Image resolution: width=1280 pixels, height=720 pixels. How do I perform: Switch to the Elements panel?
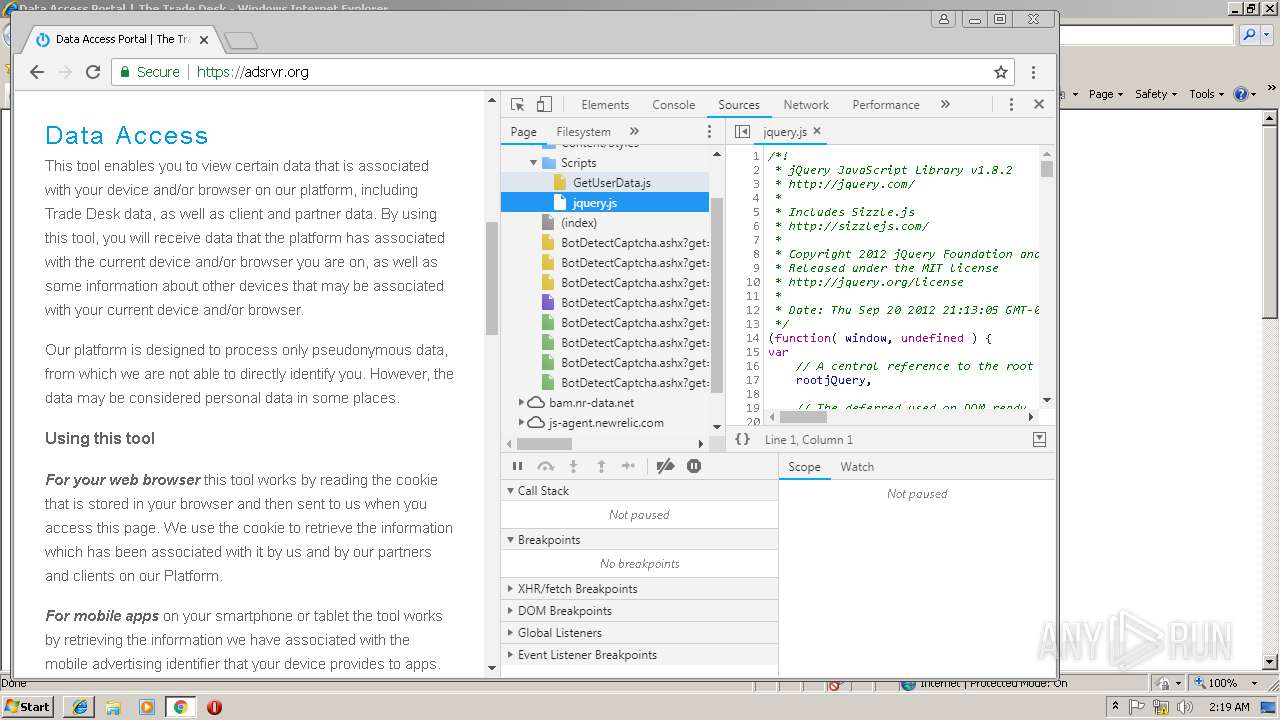coord(605,104)
